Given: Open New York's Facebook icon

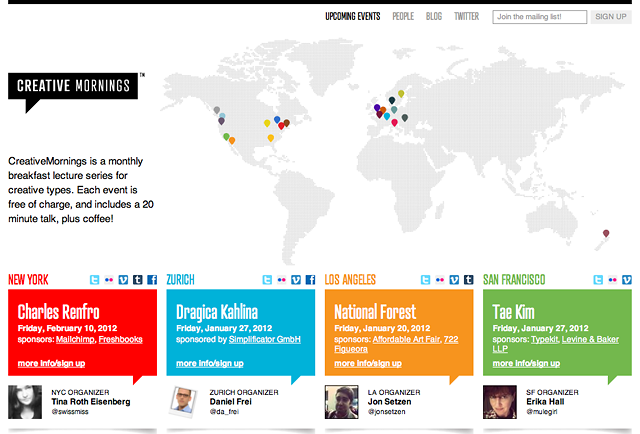Looking at the screenshot, I should coord(152,280).
